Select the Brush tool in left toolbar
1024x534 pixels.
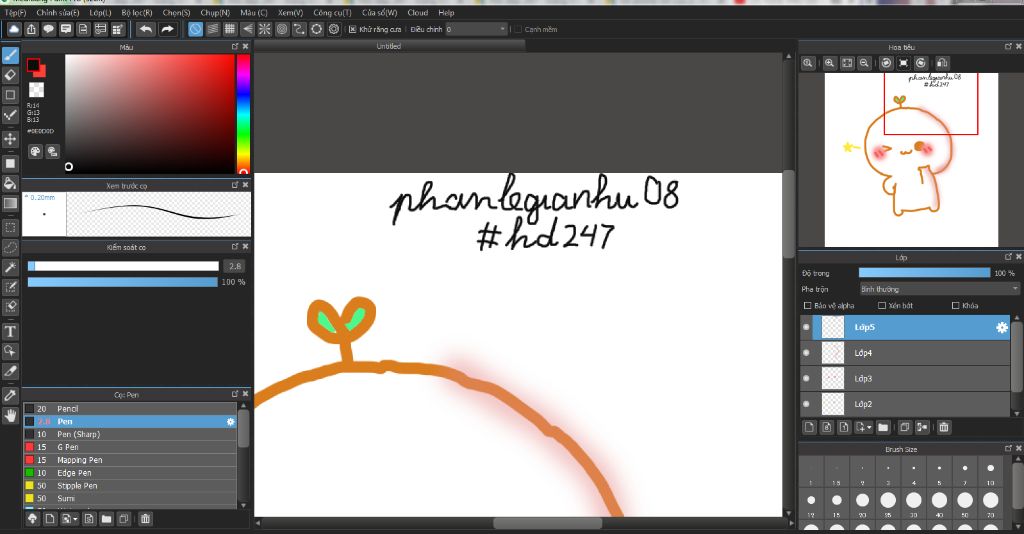(10, 55)
